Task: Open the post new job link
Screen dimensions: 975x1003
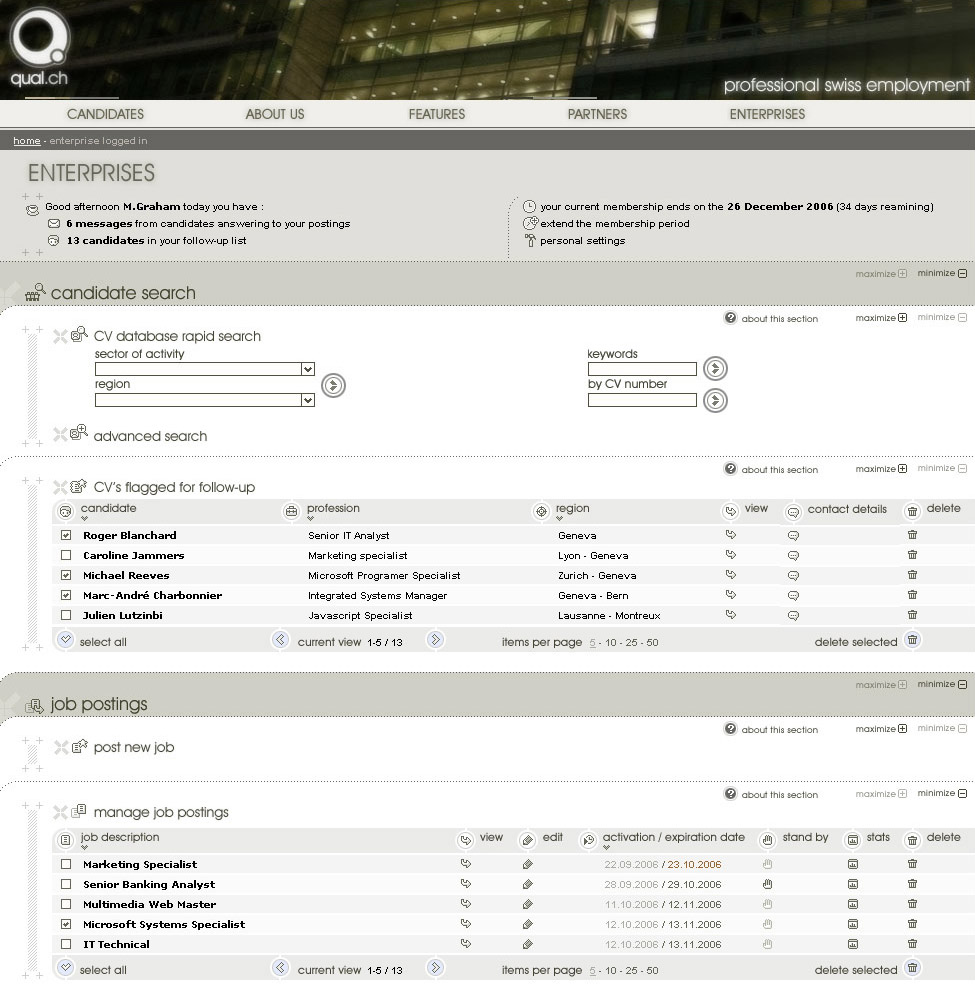Action: click(x=134, y=747)
